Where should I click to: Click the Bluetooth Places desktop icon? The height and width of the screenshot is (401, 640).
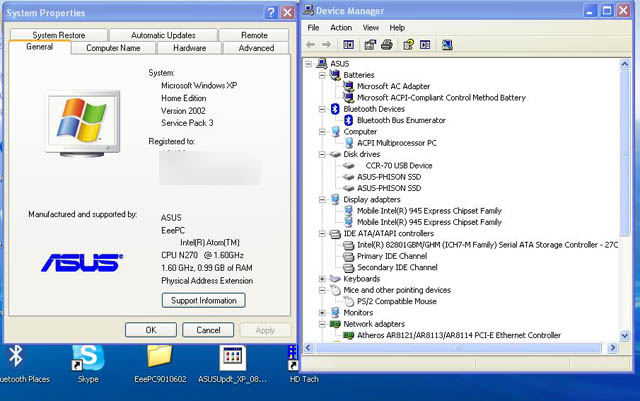16,356
